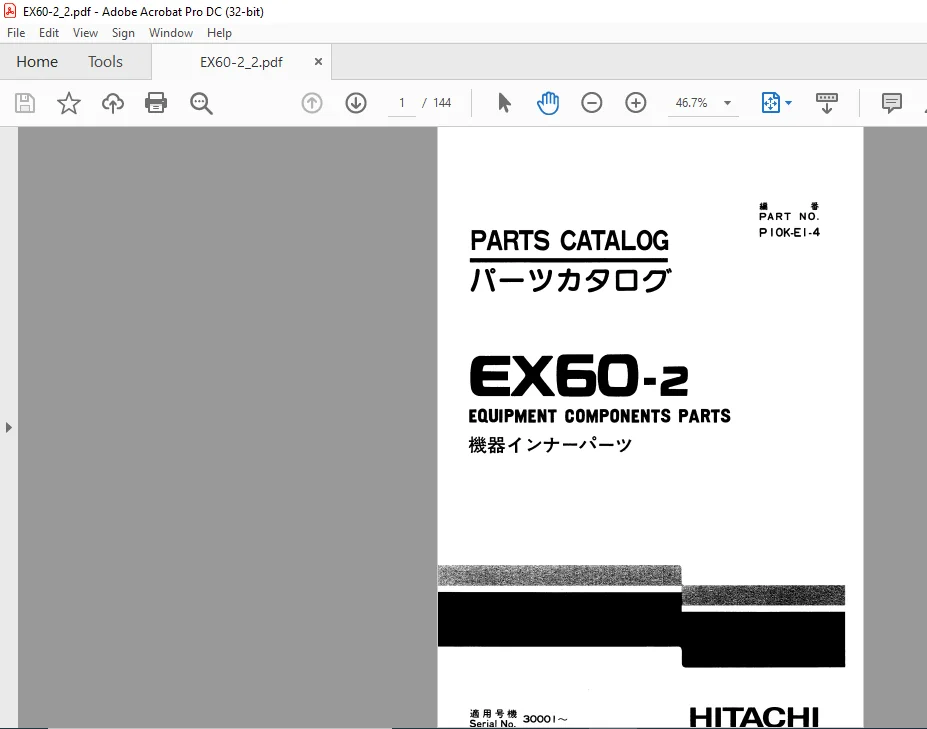Expand the left navigation pane

click(x=8, y=427)
